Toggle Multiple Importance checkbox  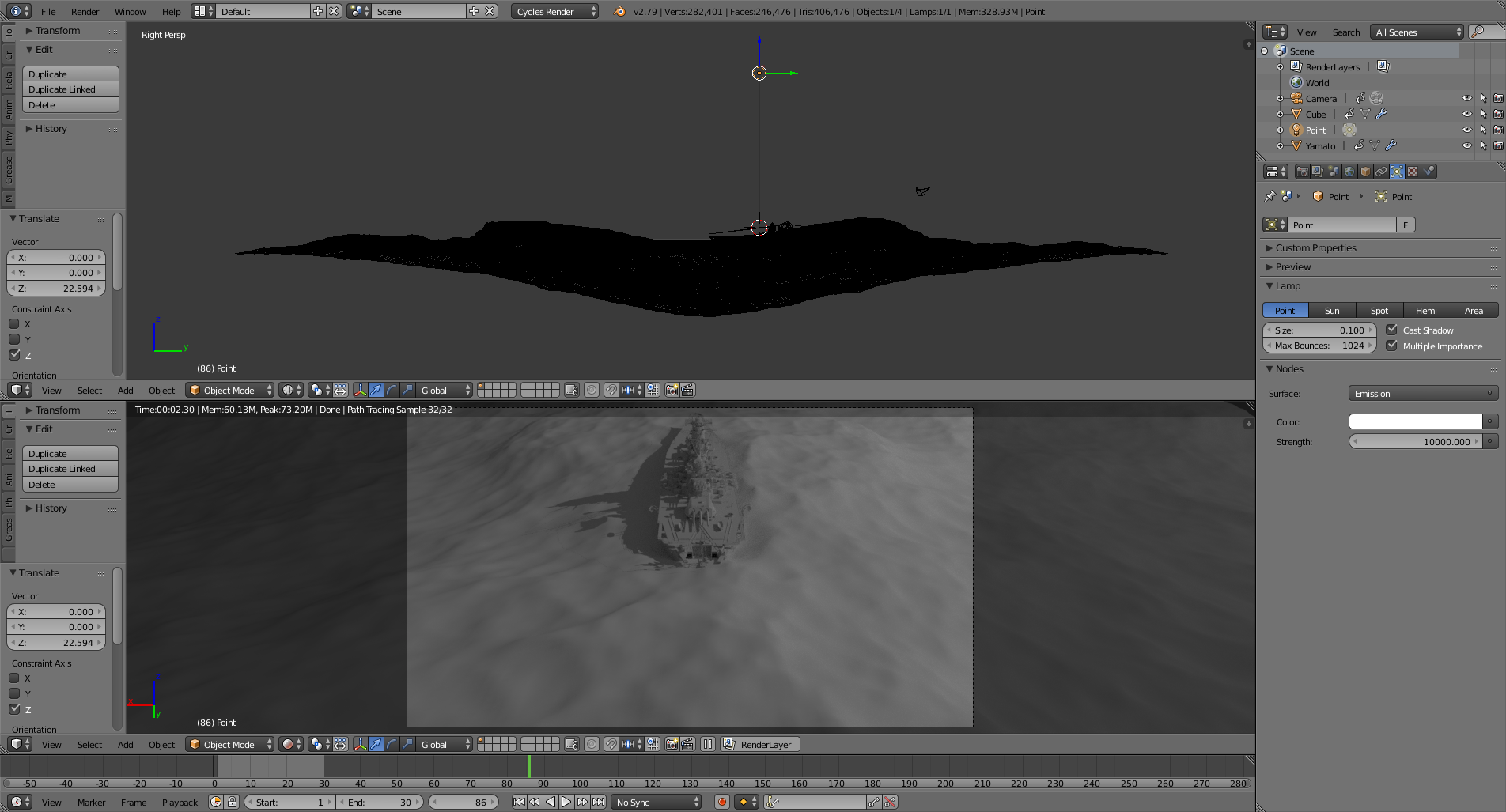[x=1392, y=346]
